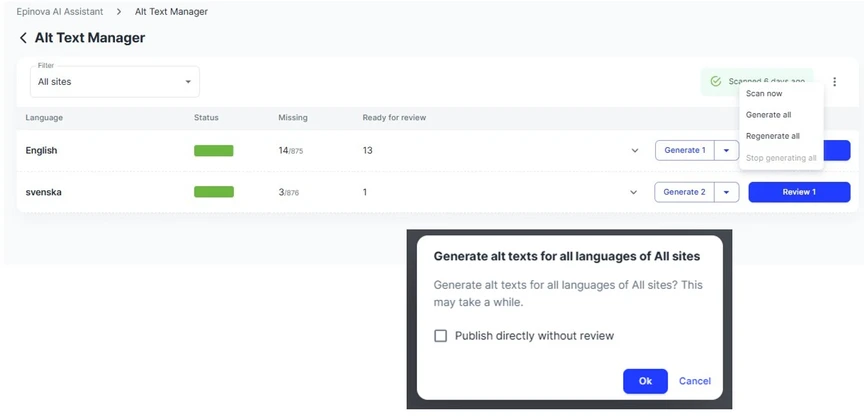The width and height of the screenshot is (864, 417).
Task: Click the English missing count 14/875
Action: 291,150
